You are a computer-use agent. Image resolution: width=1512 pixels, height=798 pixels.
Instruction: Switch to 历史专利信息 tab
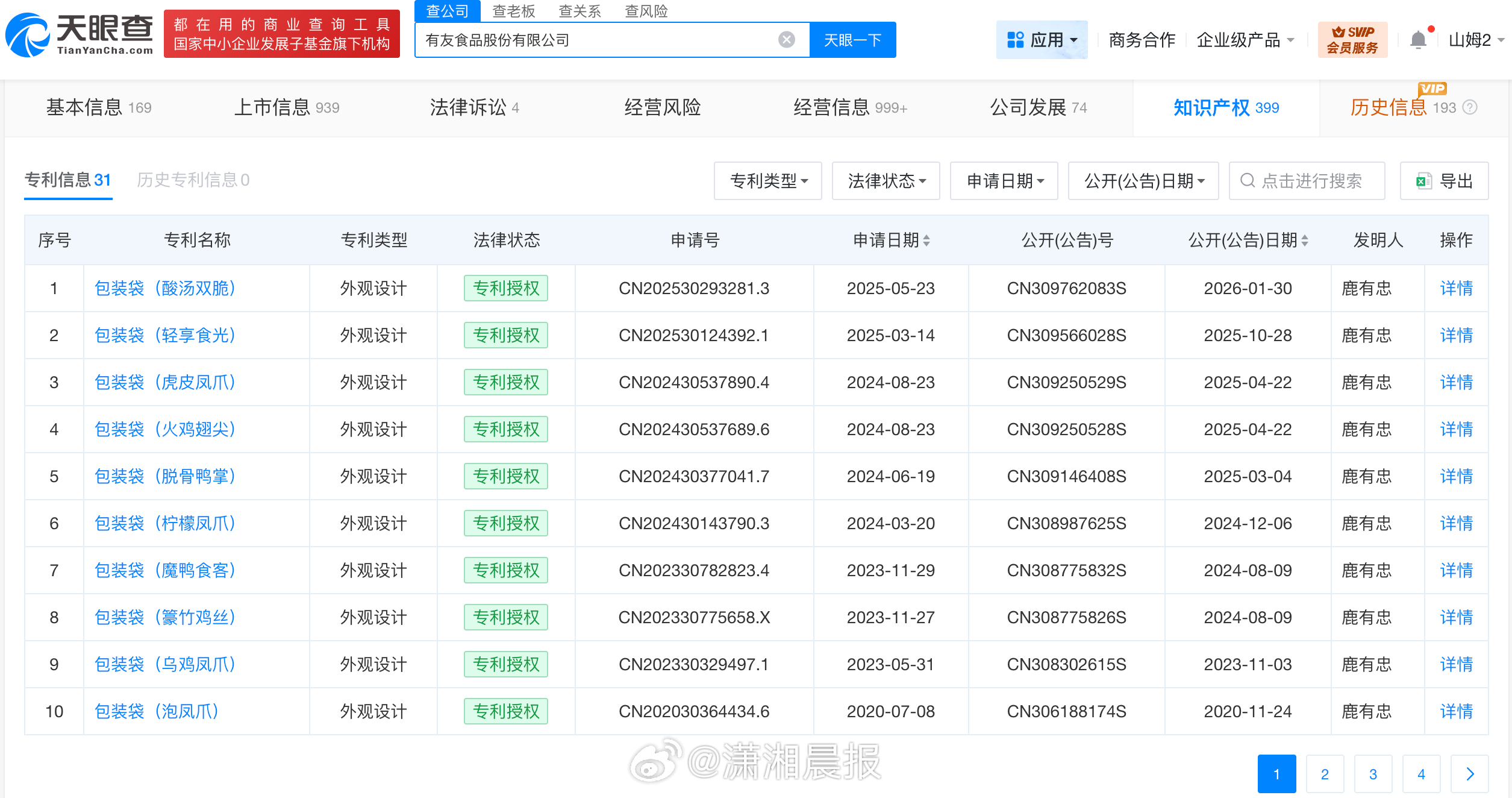coord(193,180)
